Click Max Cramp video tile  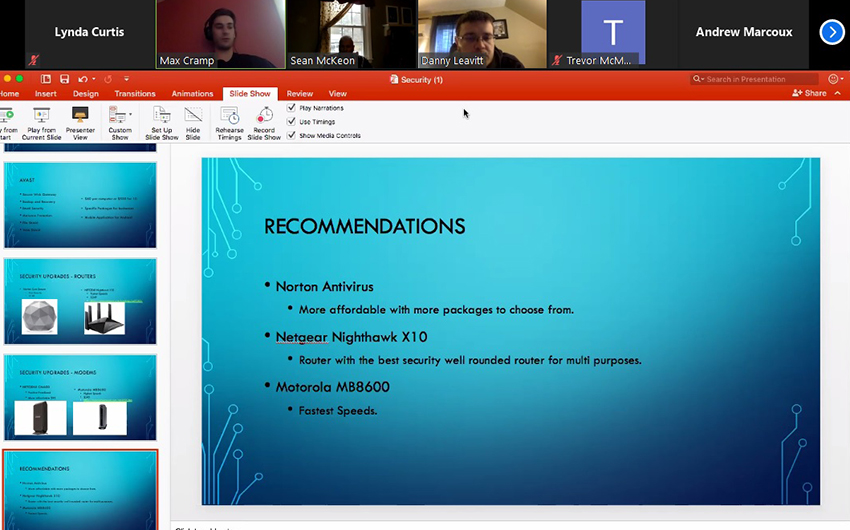(x=221, y=34)
